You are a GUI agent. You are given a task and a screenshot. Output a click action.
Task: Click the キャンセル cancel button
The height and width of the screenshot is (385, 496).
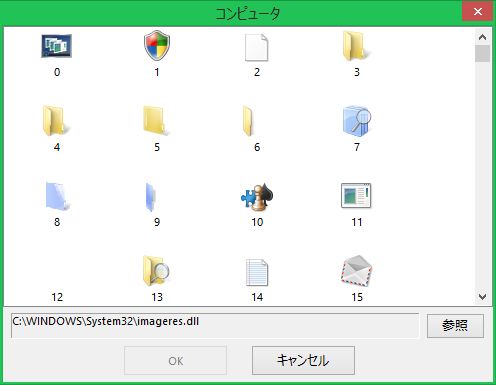click(303, 360)
